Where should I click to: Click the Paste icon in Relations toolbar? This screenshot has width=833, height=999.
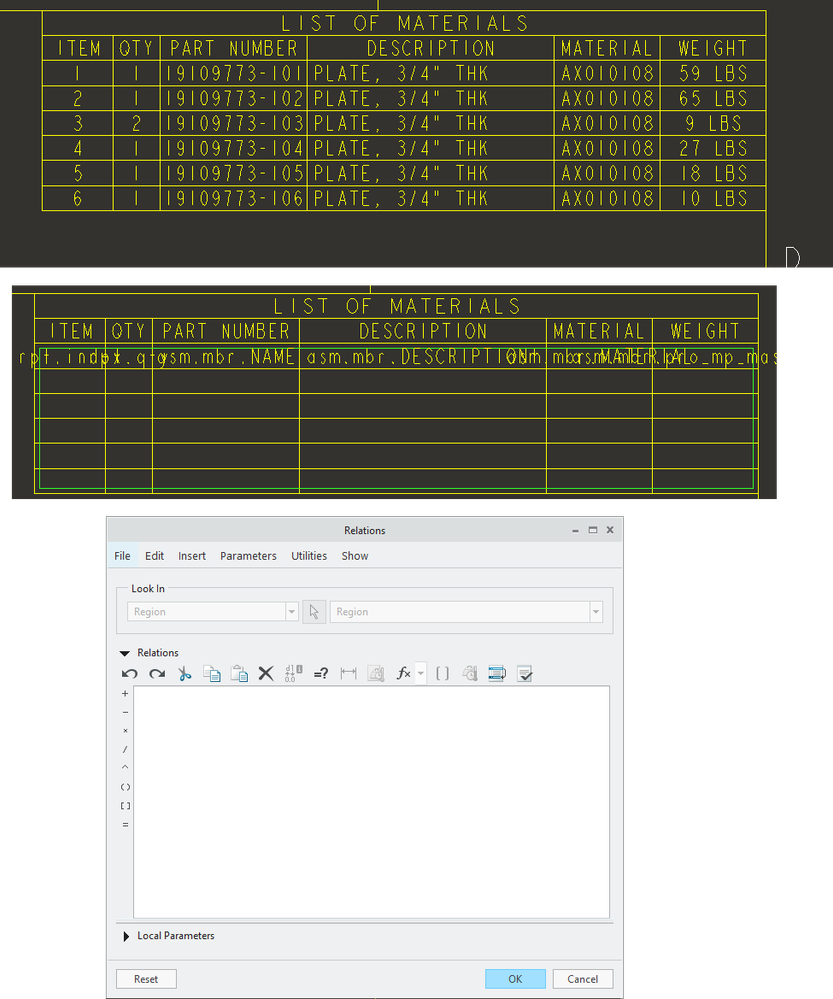click(239, 674)
